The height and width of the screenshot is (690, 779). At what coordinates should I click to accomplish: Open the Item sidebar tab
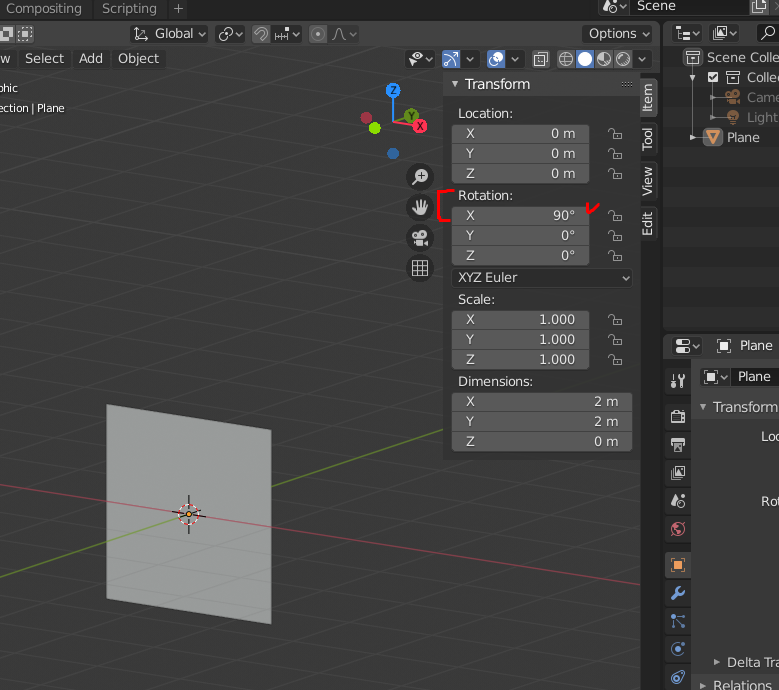647,97
